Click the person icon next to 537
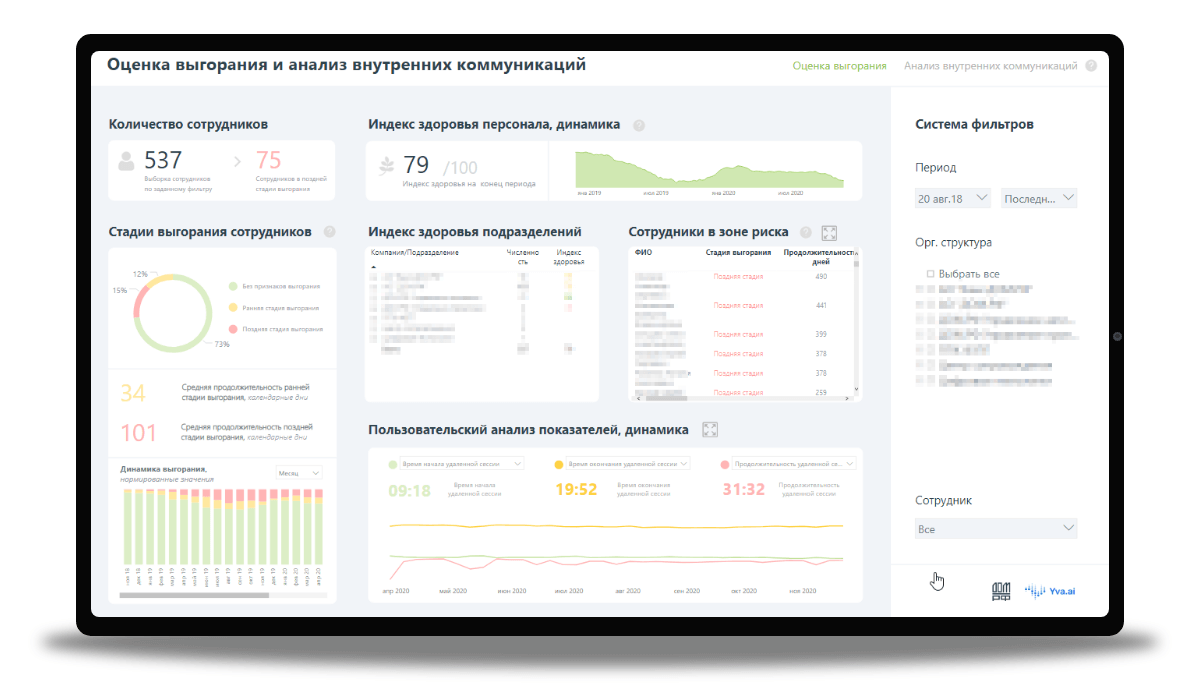Image resolution: width=1200 pixels, height=700 pixels. pos(127,161)
